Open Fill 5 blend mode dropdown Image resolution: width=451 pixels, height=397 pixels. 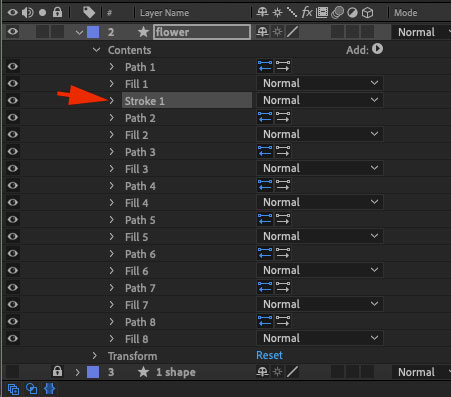(x=320, y=236)
